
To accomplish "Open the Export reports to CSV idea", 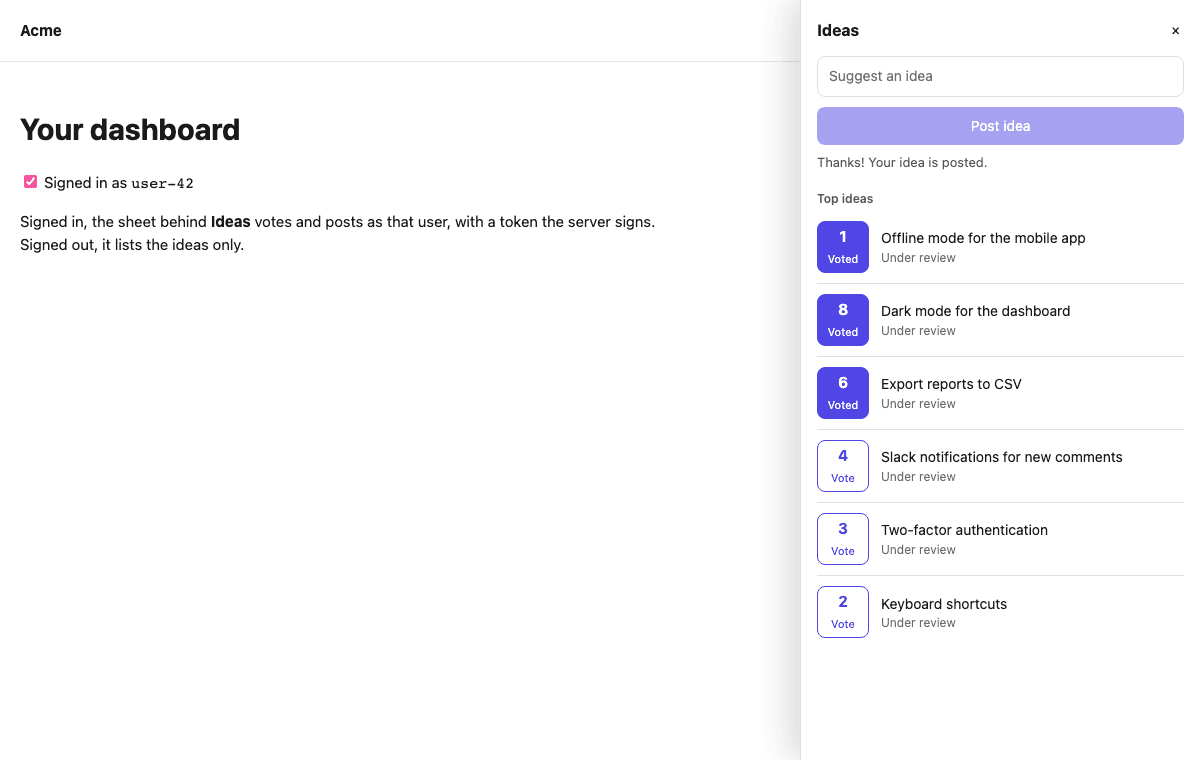I will point(951,384).
